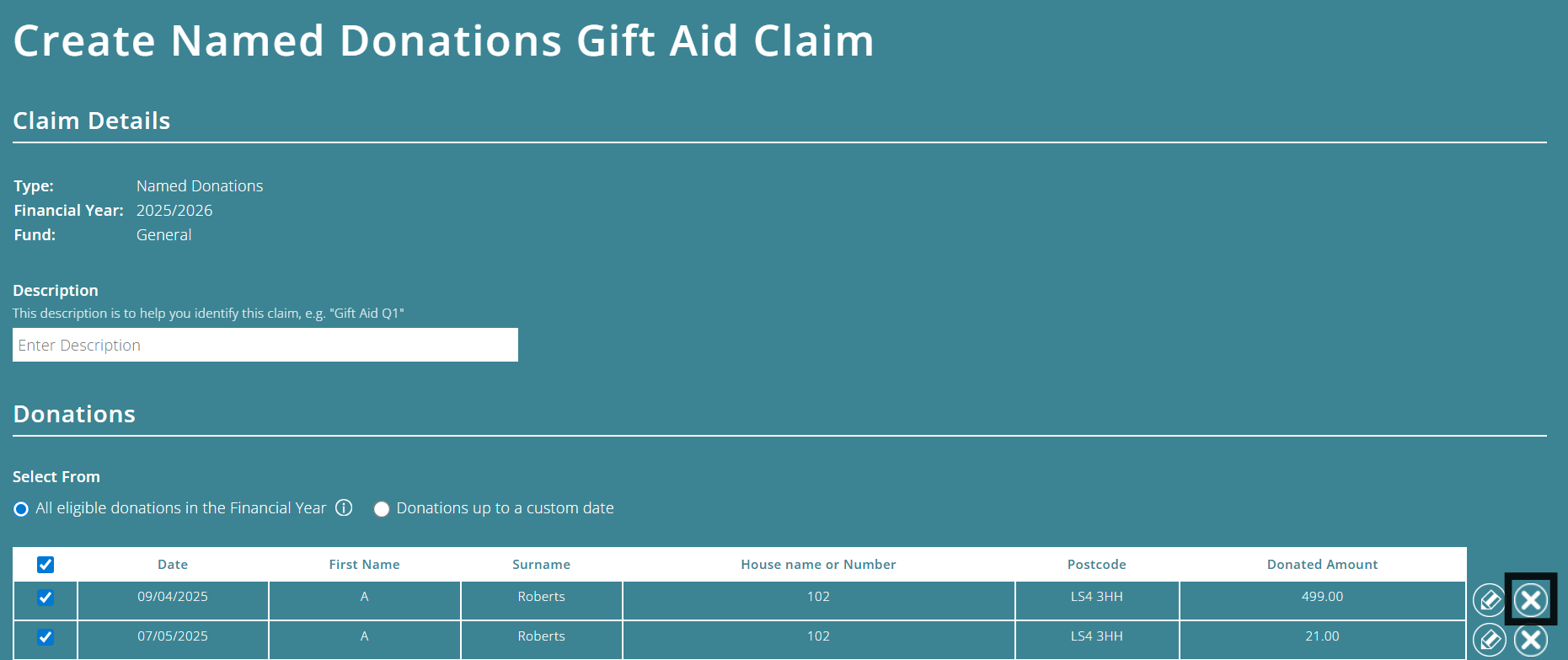Remove the 21.00 donation from the claim
Viewport: 1568px width, 660px height.
click(1531, 639)
